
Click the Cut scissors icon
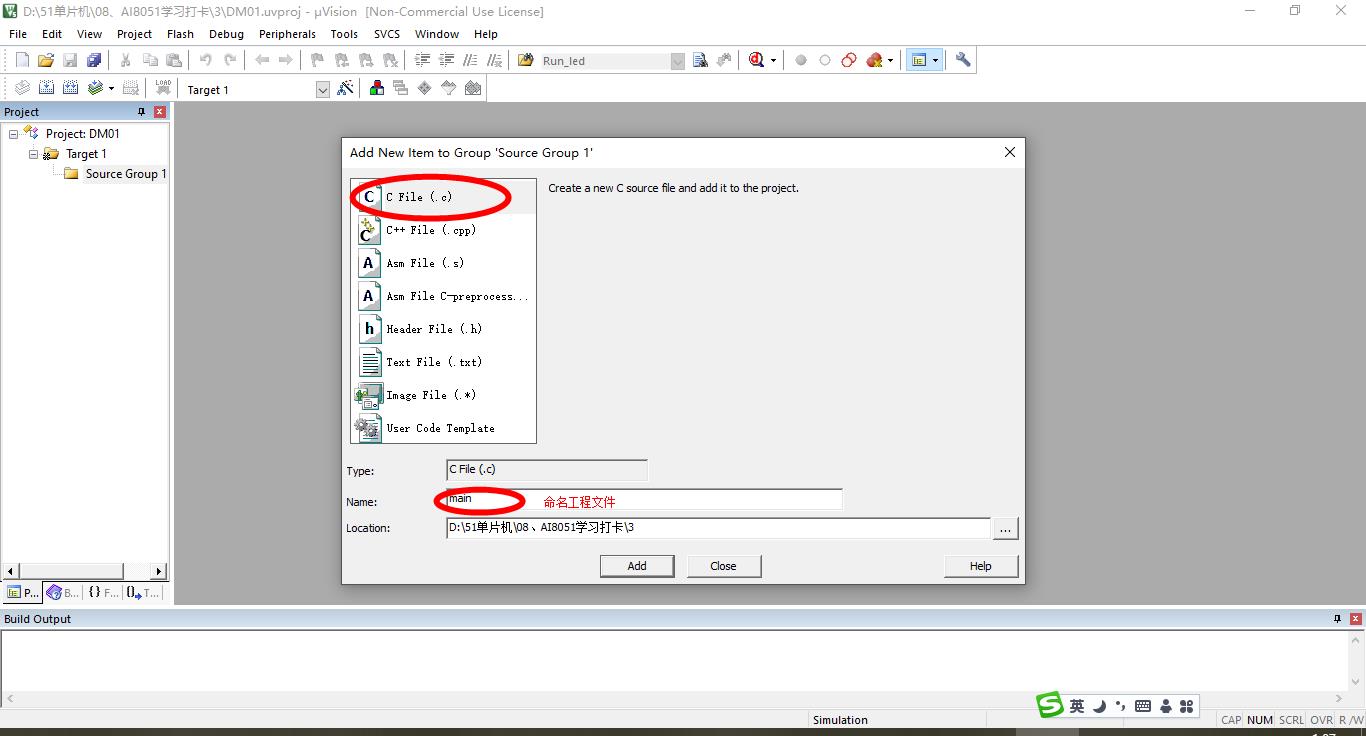pyautogui.click(x=126, y=60)
